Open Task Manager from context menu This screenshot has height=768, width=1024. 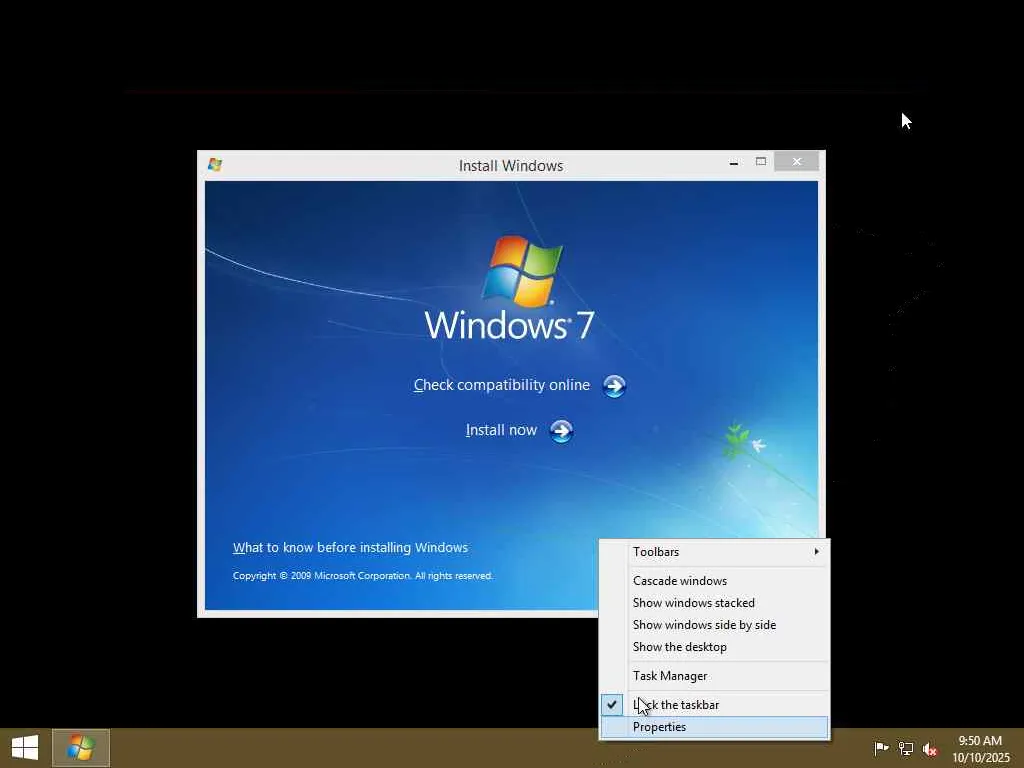coord(714,676)
